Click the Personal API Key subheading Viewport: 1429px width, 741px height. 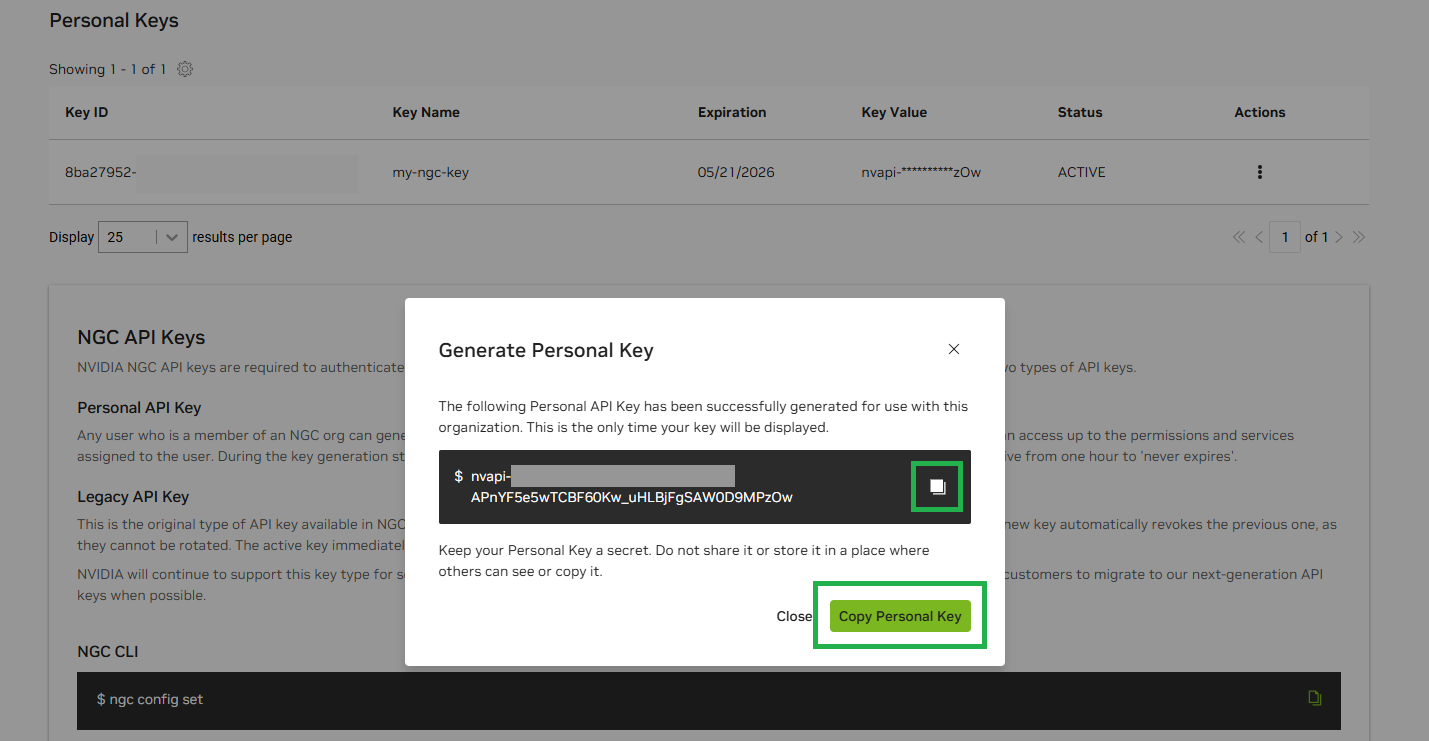[139, 408]
